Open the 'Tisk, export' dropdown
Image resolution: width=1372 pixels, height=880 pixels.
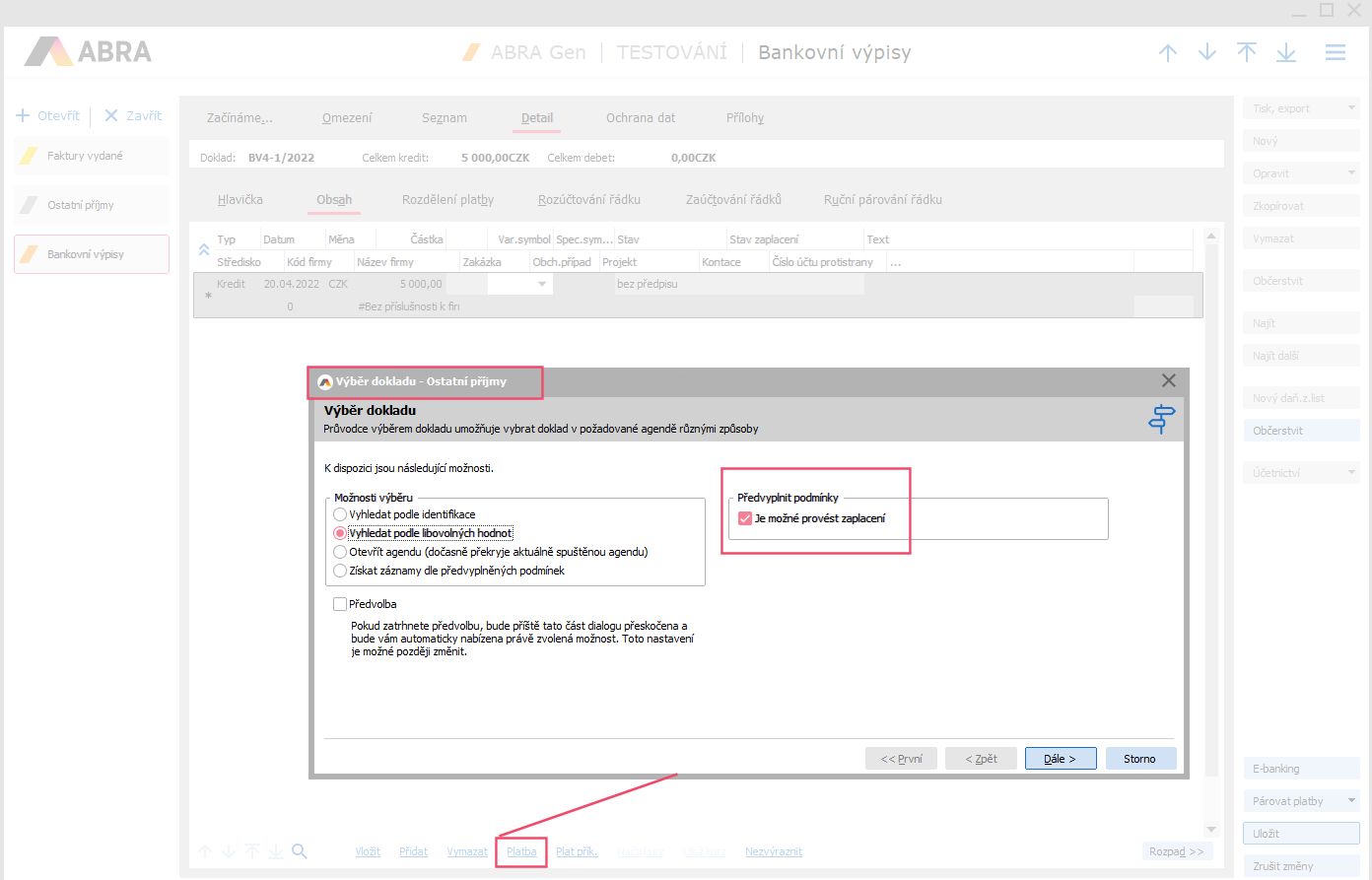(1351, 108)
